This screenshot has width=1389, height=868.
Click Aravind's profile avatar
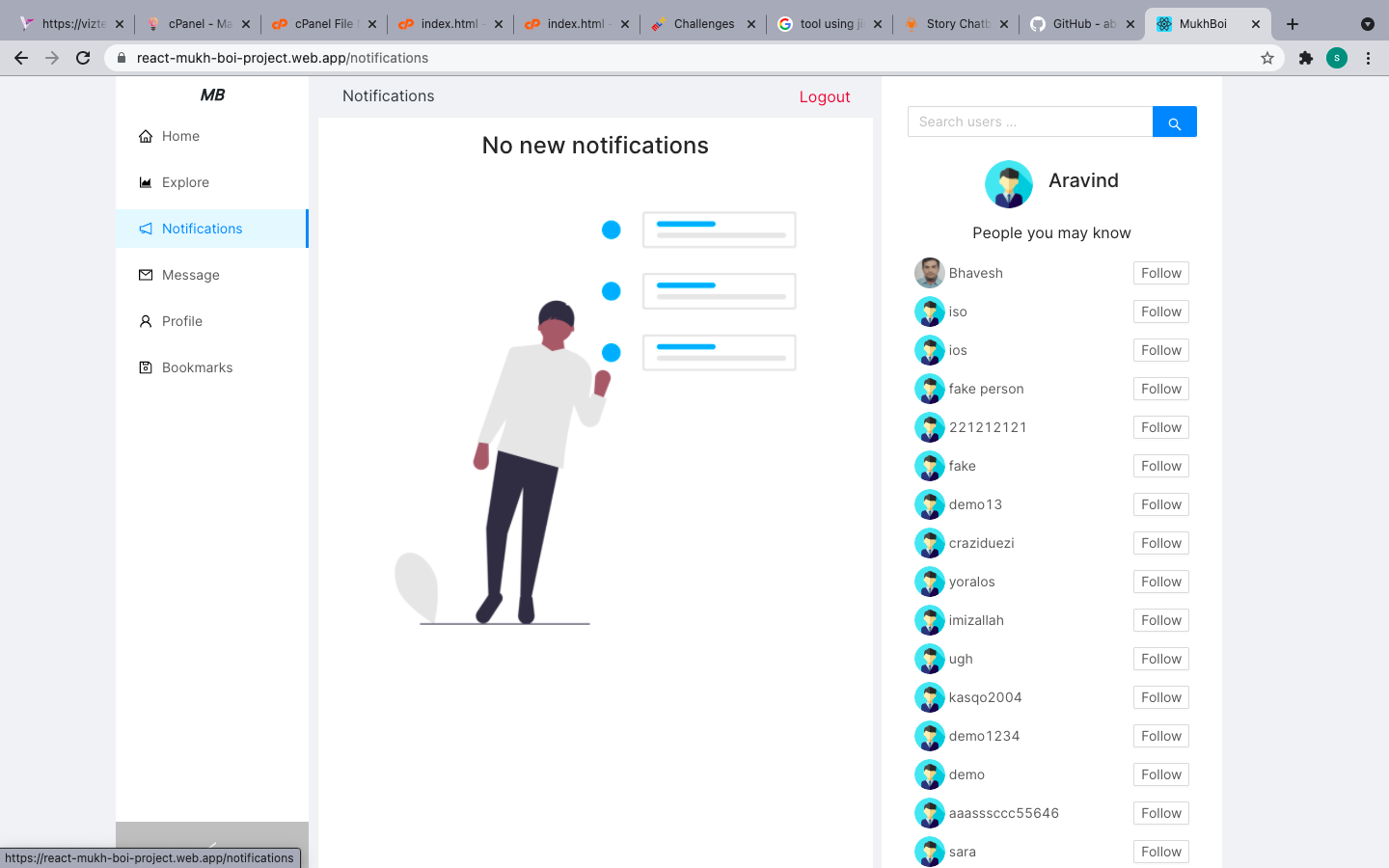[x=1009, y=184]
